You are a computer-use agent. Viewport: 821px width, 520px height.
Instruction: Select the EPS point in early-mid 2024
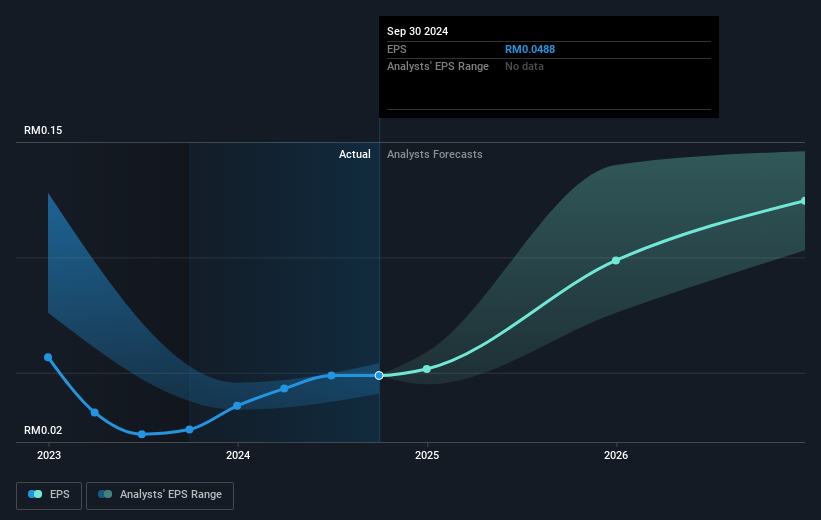(x=284, y=389)
